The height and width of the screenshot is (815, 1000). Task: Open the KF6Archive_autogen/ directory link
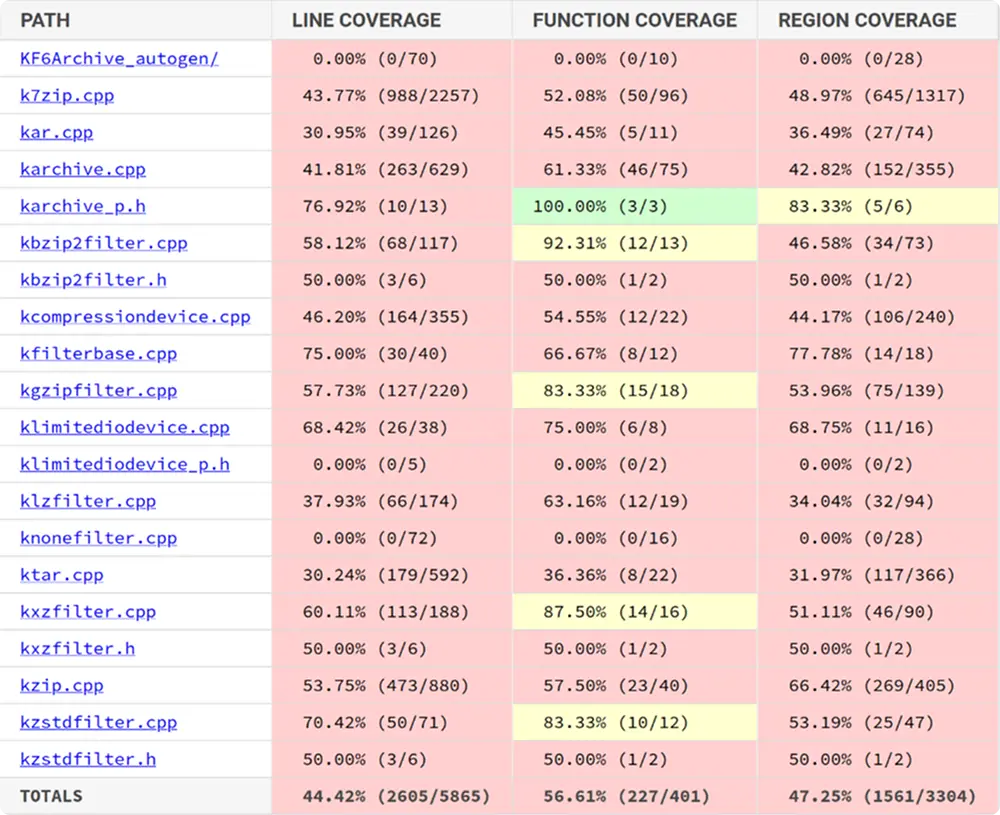pyautogui.click(x=119, y=59)
